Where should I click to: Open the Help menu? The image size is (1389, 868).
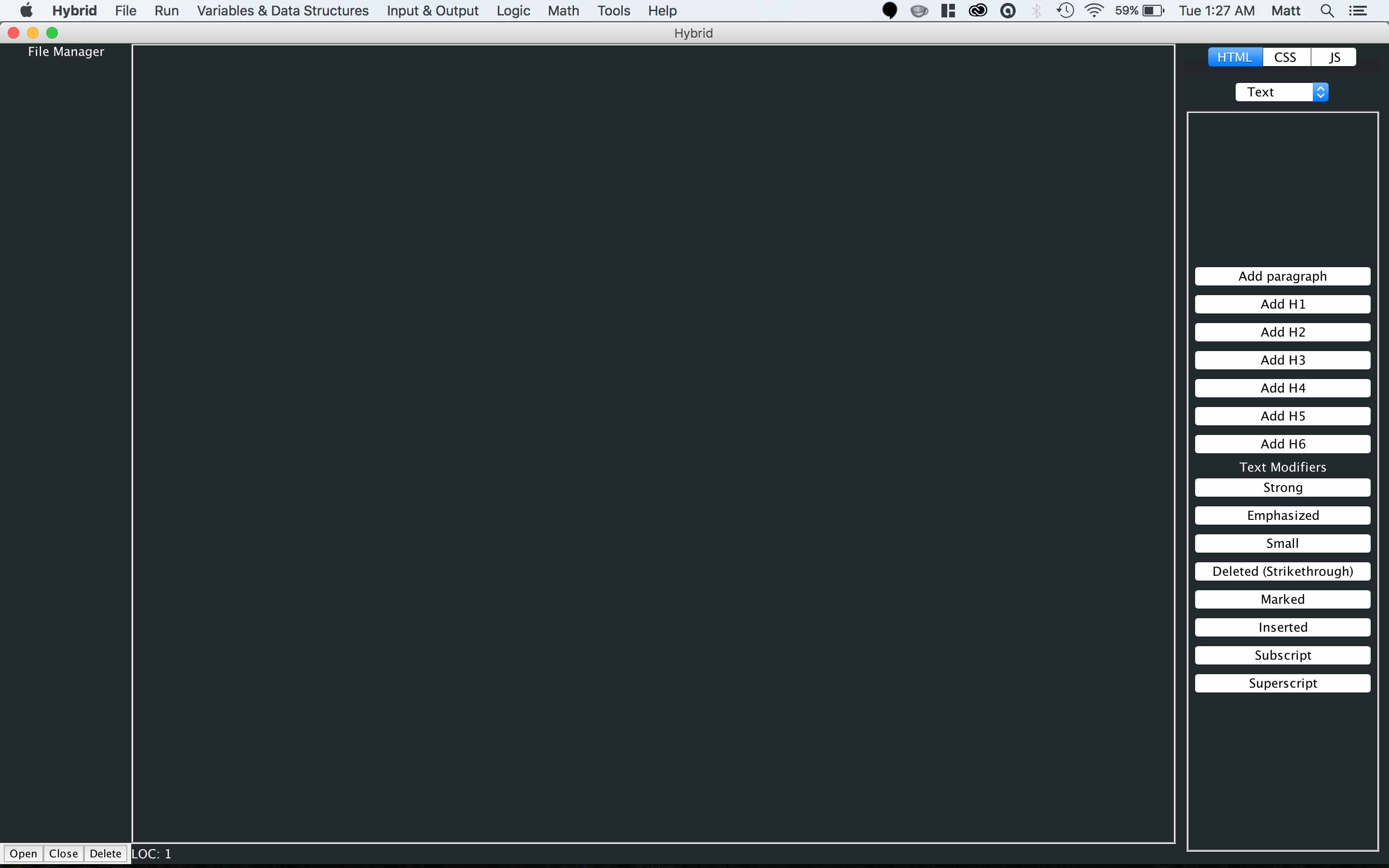point(662,10)
